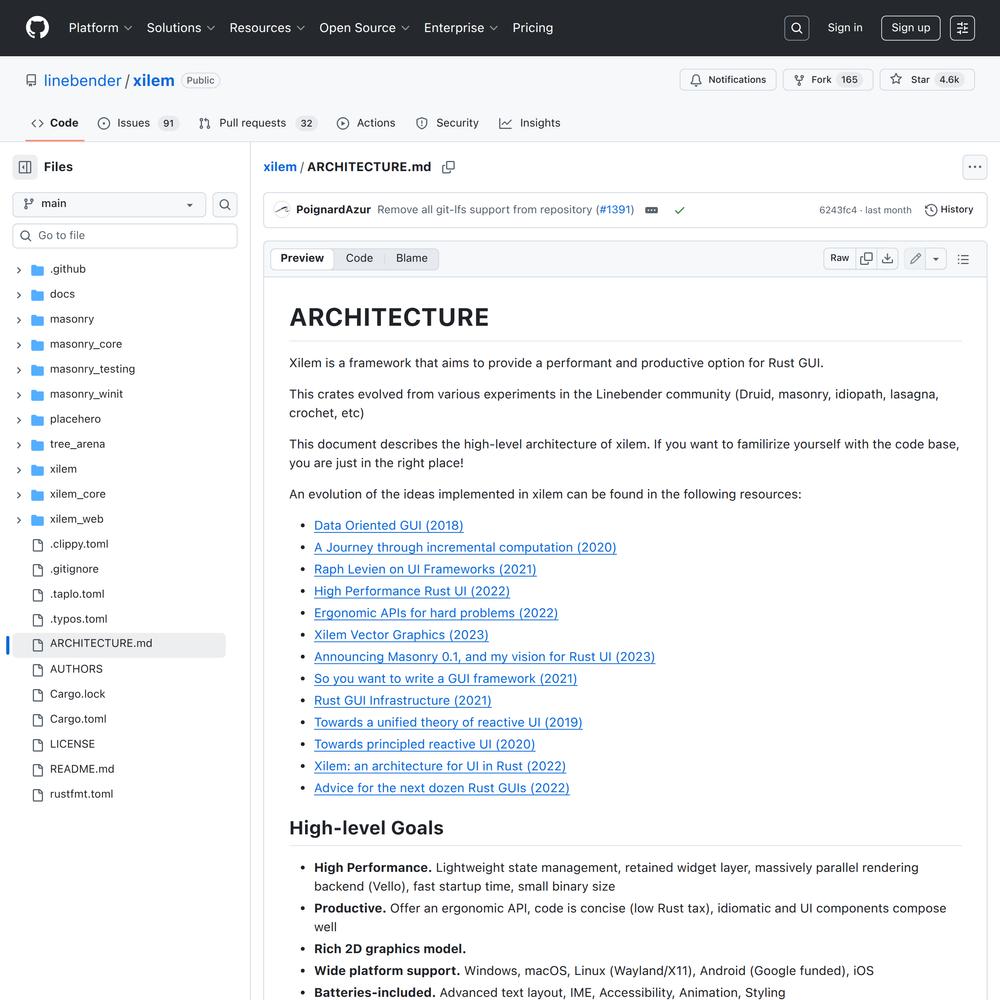Open the Data Oriented GUI (2018) link
Screen dimensions: 1000x1000
tap(388, 525)
